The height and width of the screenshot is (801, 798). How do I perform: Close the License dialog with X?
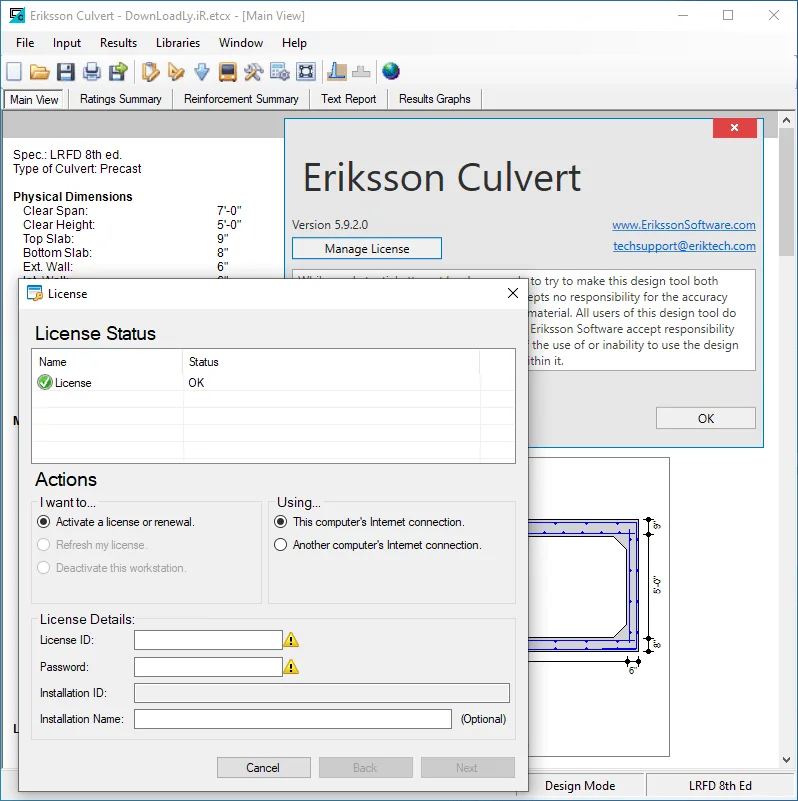(513, 293)
